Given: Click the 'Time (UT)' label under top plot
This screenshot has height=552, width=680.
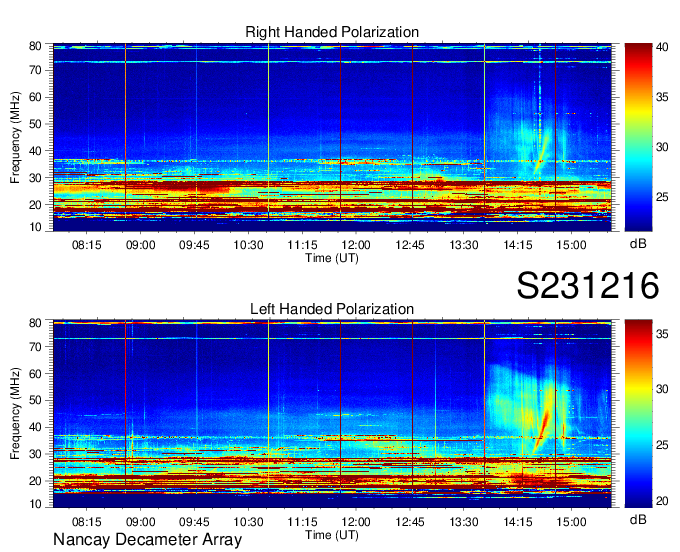Looking at the screenshot, I should tap(332, 258).
